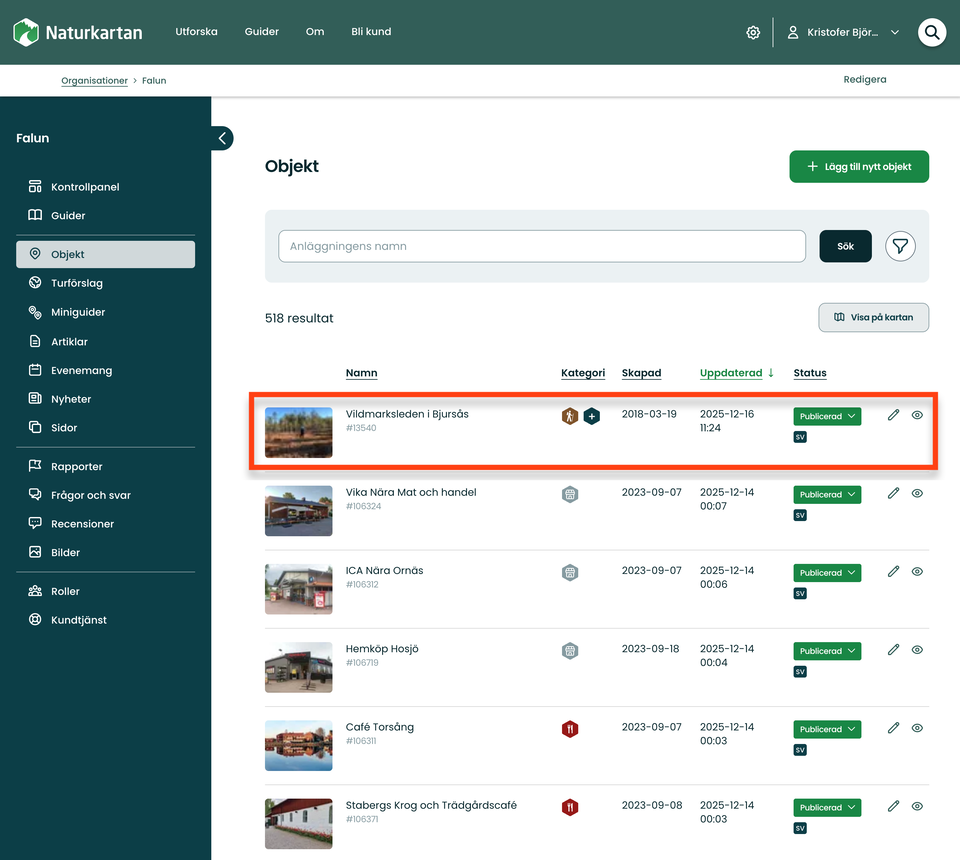The height and width of the screenshot is (860, 960).
Task: Open the filter funnel icon
Action: 900,246
